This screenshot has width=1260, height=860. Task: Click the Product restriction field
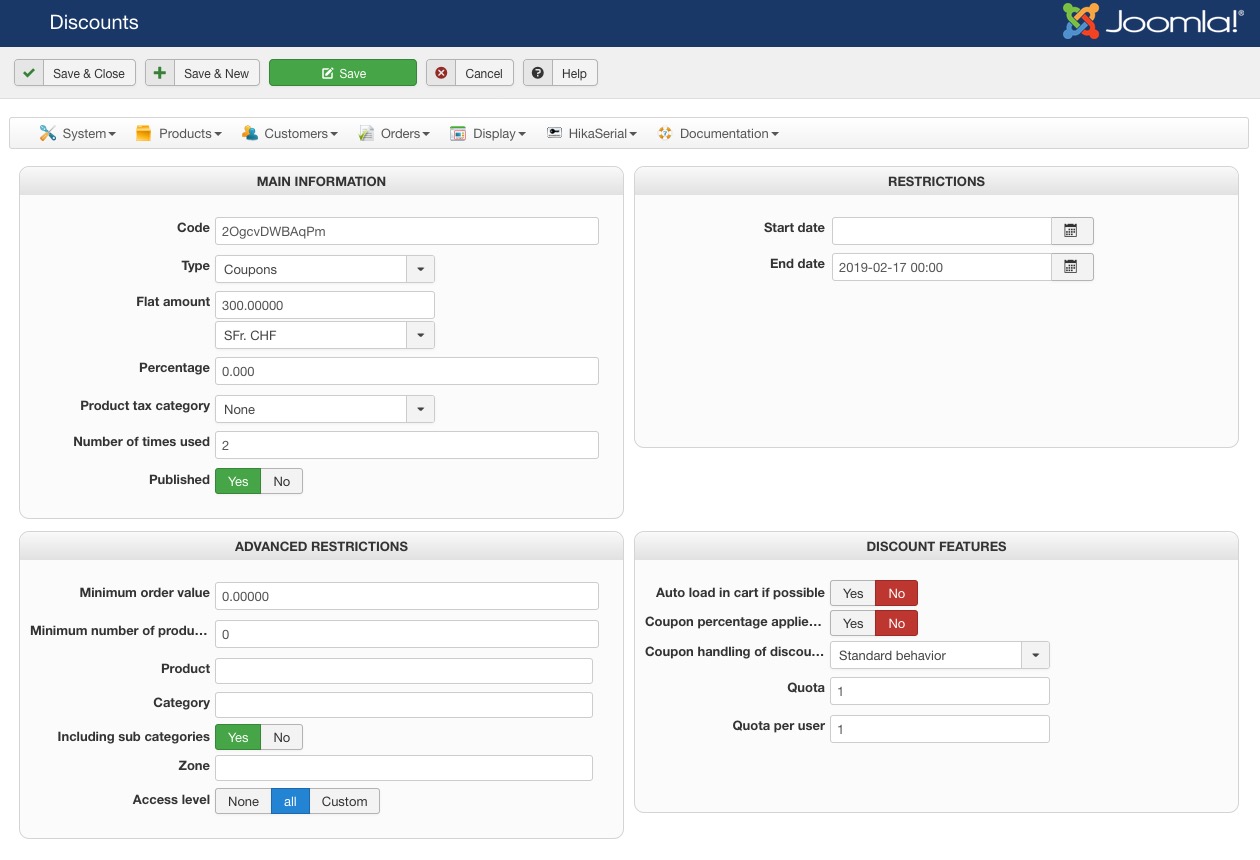tap(404, 671)
